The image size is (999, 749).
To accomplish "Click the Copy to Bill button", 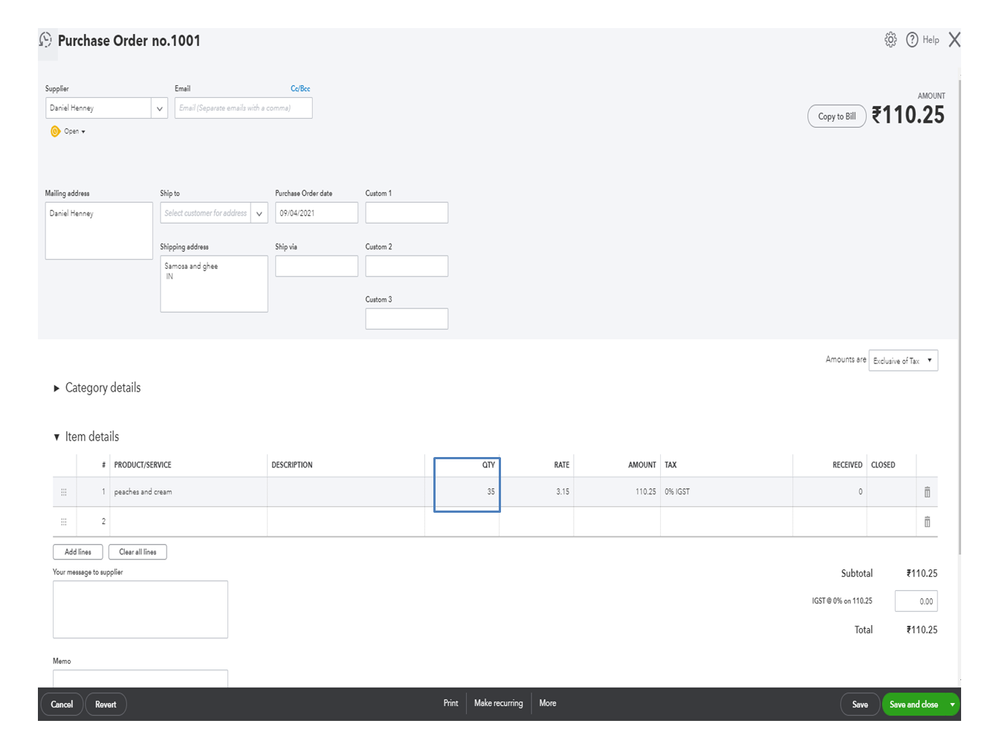I will click(836, 117).
